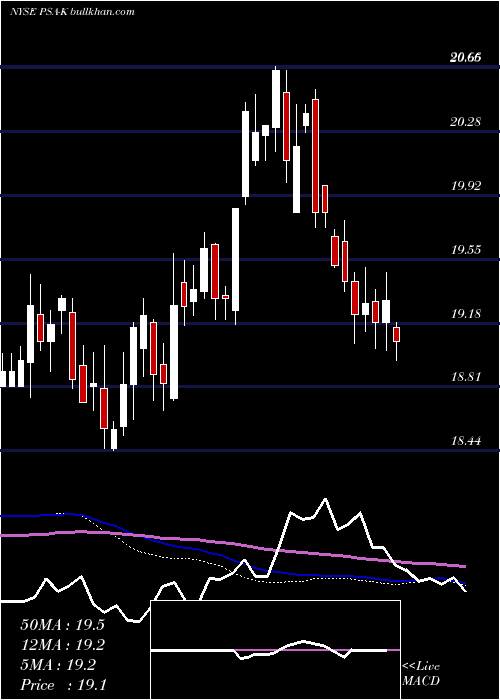500x700 pixels.
Task: Click the 18.44 price level label
Action: 466,441
